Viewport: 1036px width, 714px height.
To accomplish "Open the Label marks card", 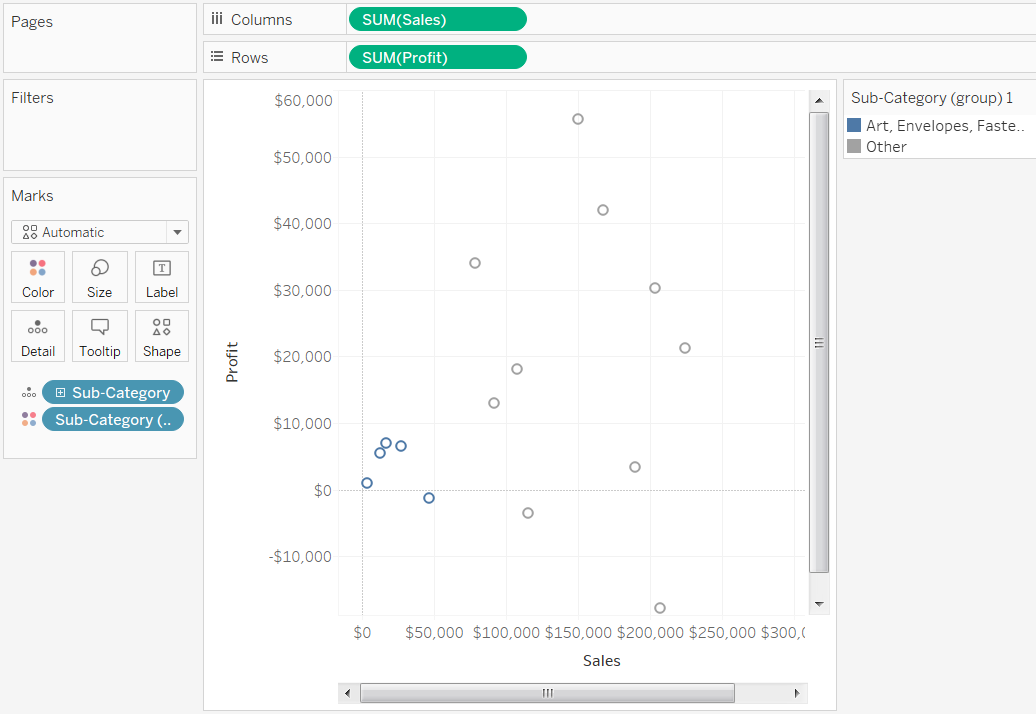I will pos(162,277).
